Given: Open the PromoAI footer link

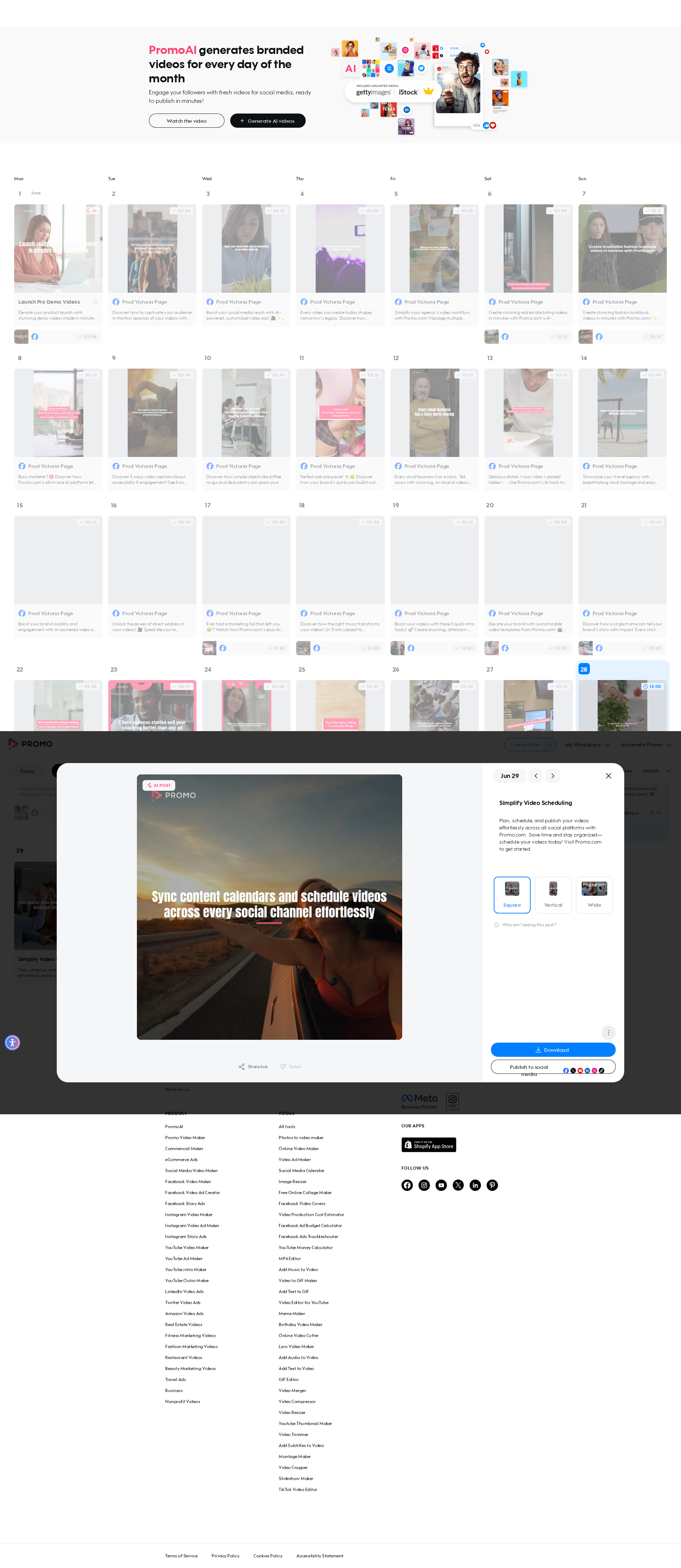Looking at the screenshot, I should [174, 1126].
